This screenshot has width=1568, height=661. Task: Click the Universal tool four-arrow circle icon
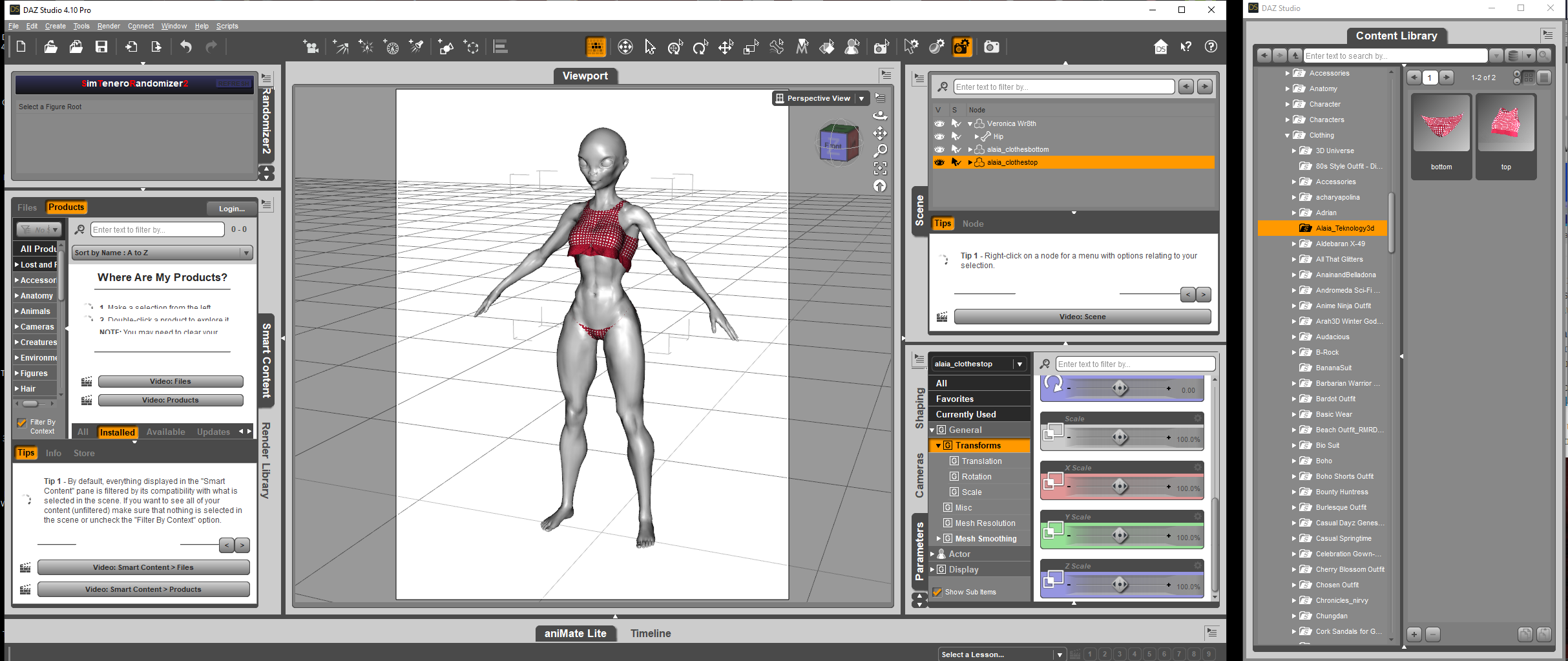pyautogui.click(x=625, y=47)
